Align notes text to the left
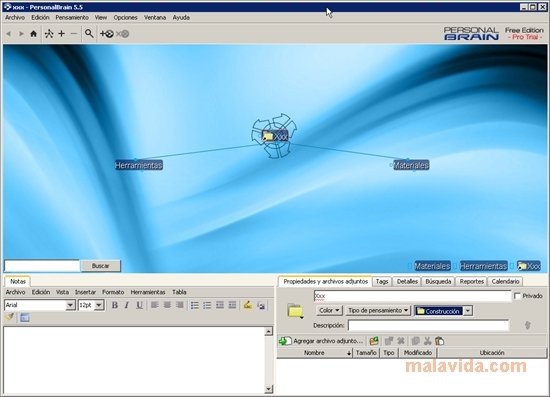 (155, 305)
